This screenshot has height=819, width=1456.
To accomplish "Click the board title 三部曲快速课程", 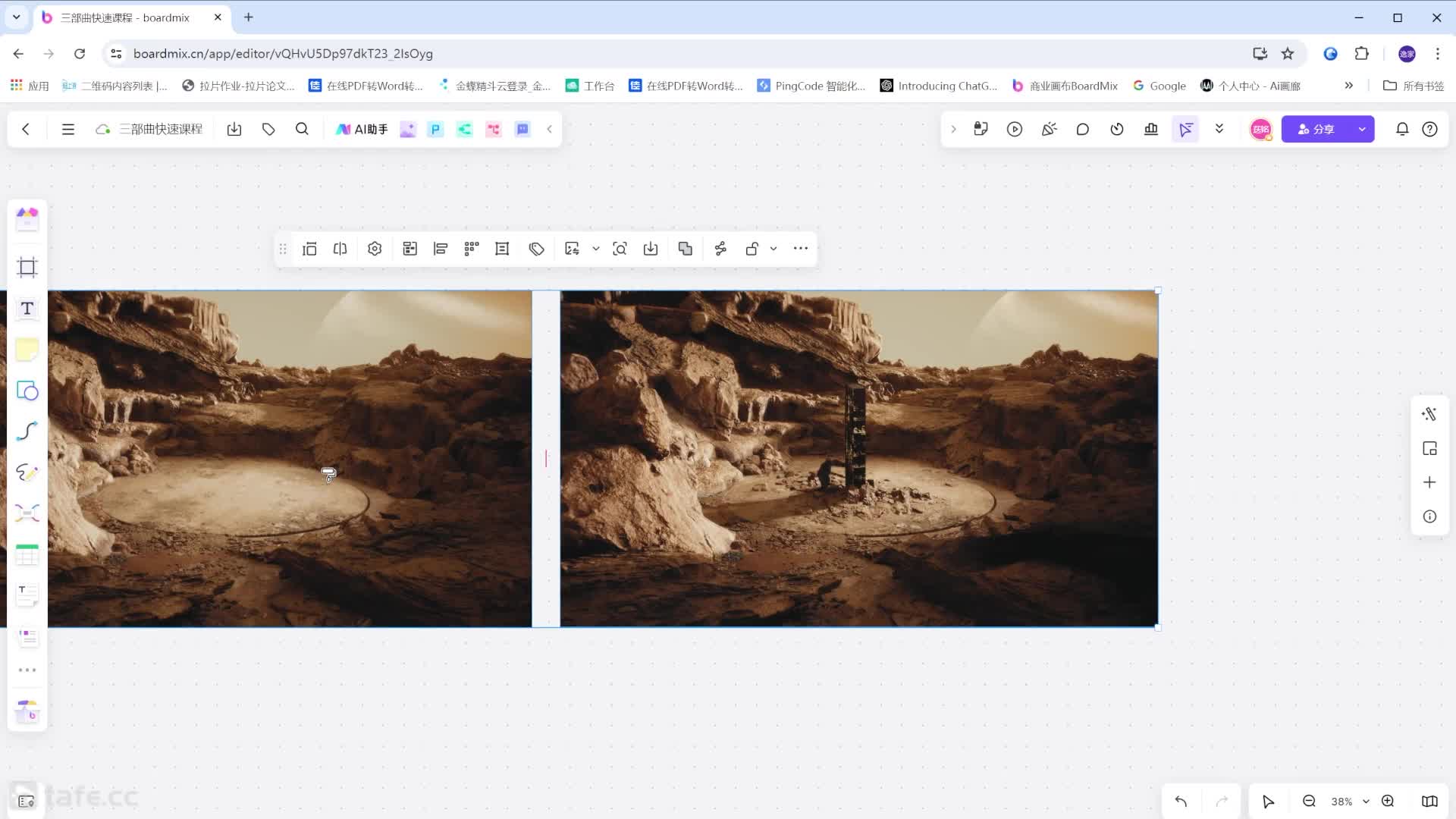I will coord(161,130).
